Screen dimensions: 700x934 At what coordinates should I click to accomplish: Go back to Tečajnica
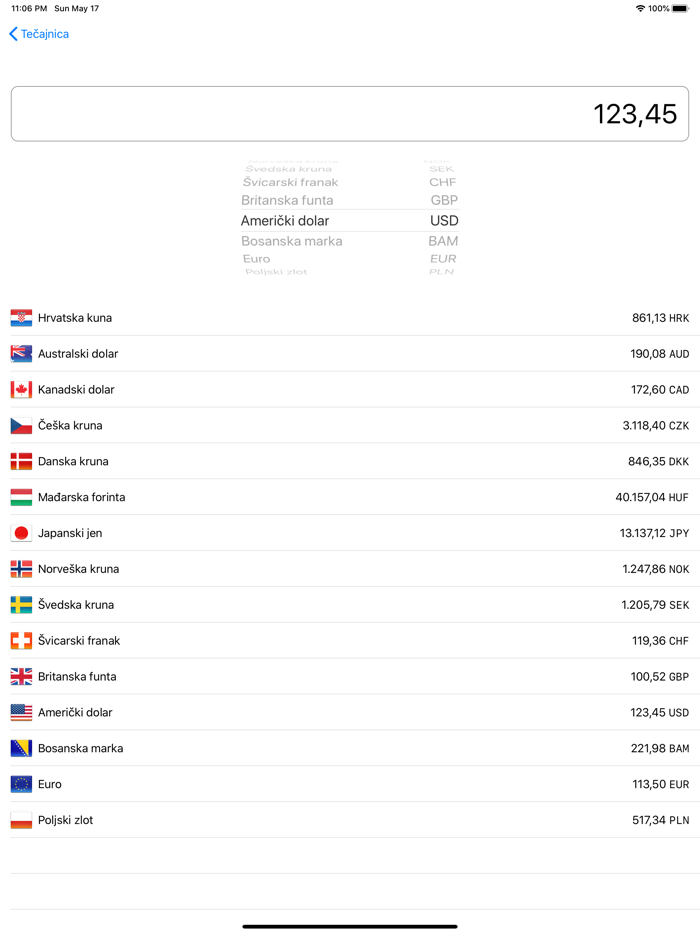pyautogui.click(x=39, y=34)
